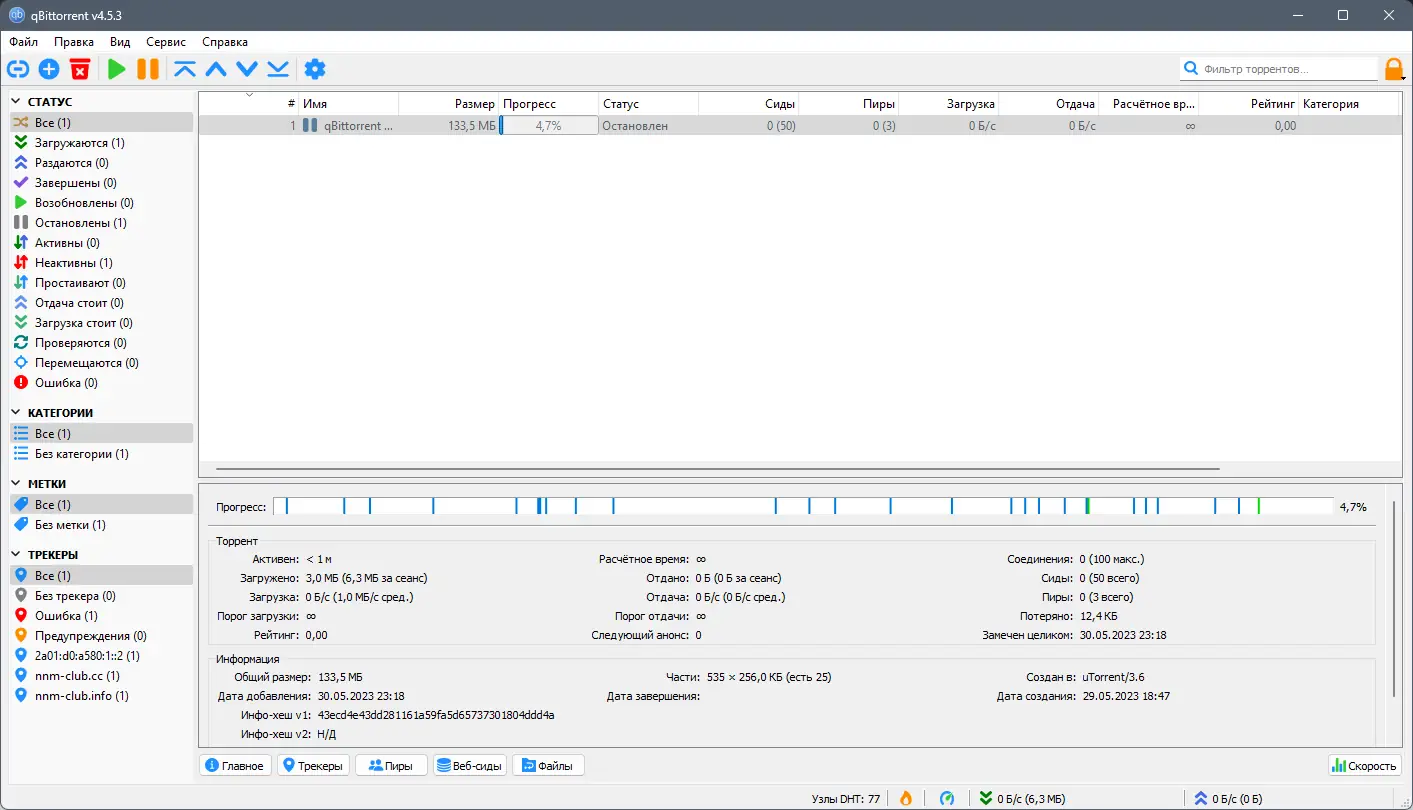The width and height of the screenshot is (1413, 810).
Task: Open the Справка menu
Action: click(225, 42)
